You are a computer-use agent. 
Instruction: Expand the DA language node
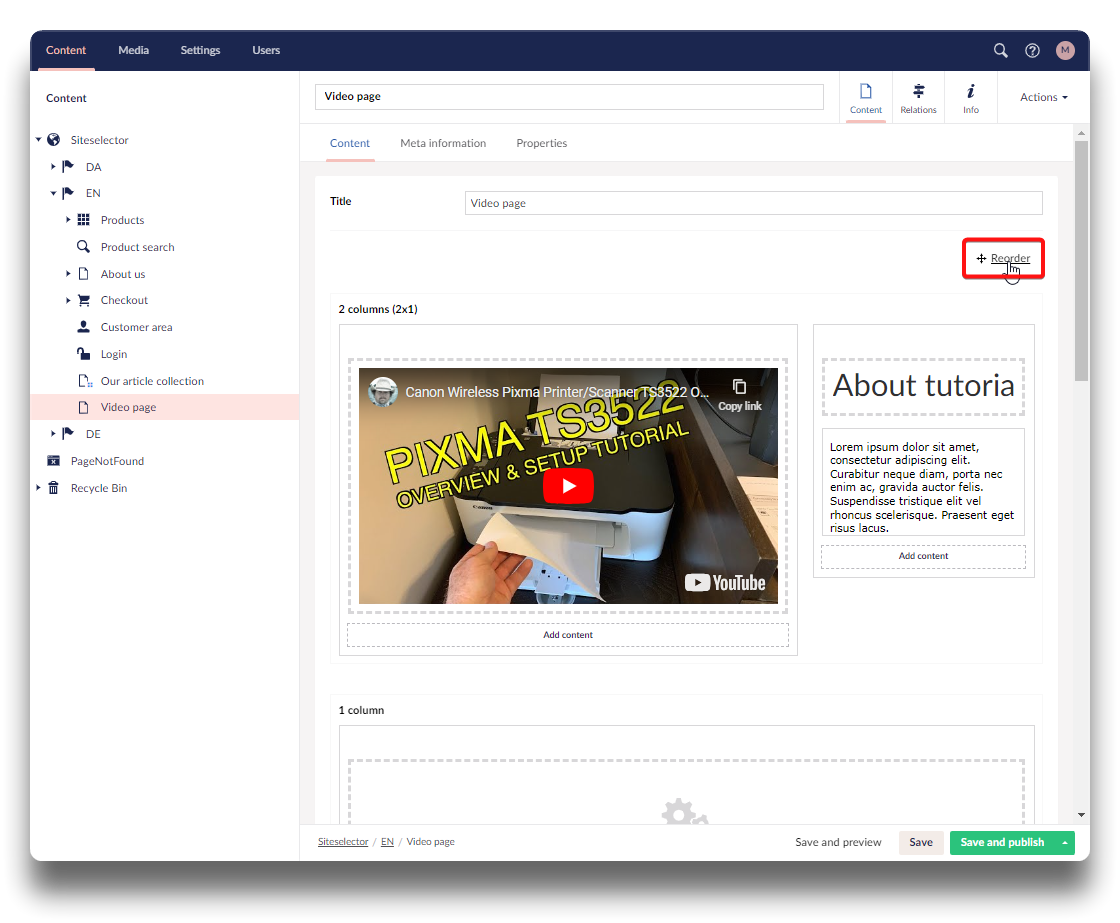53,167
